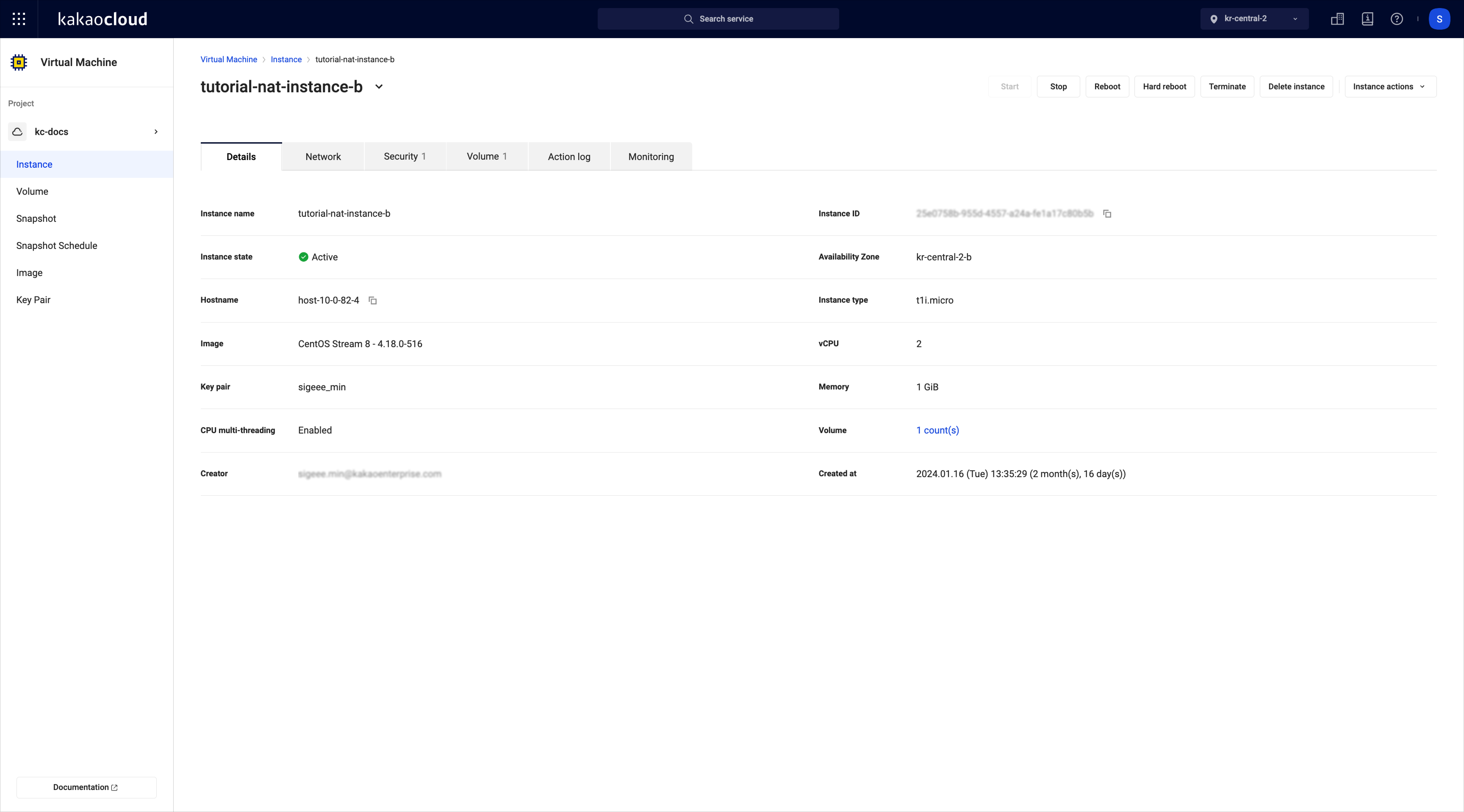Click the Enabled CPU multi-threading value
This screenshot has height=812, width=1464.
(315, 430)
